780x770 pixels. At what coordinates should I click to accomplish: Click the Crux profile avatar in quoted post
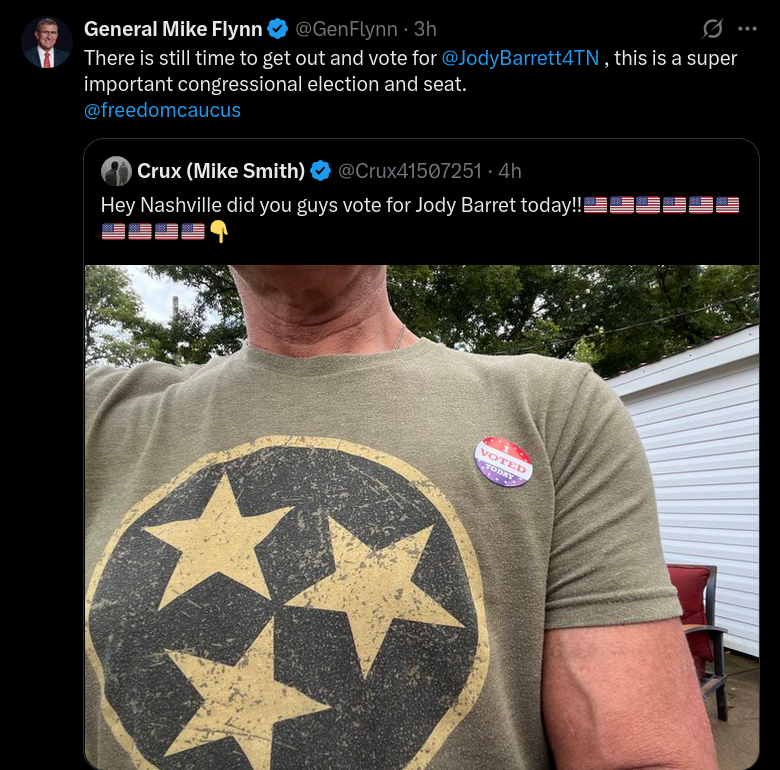pyautogui.click(x=116, y=171)
